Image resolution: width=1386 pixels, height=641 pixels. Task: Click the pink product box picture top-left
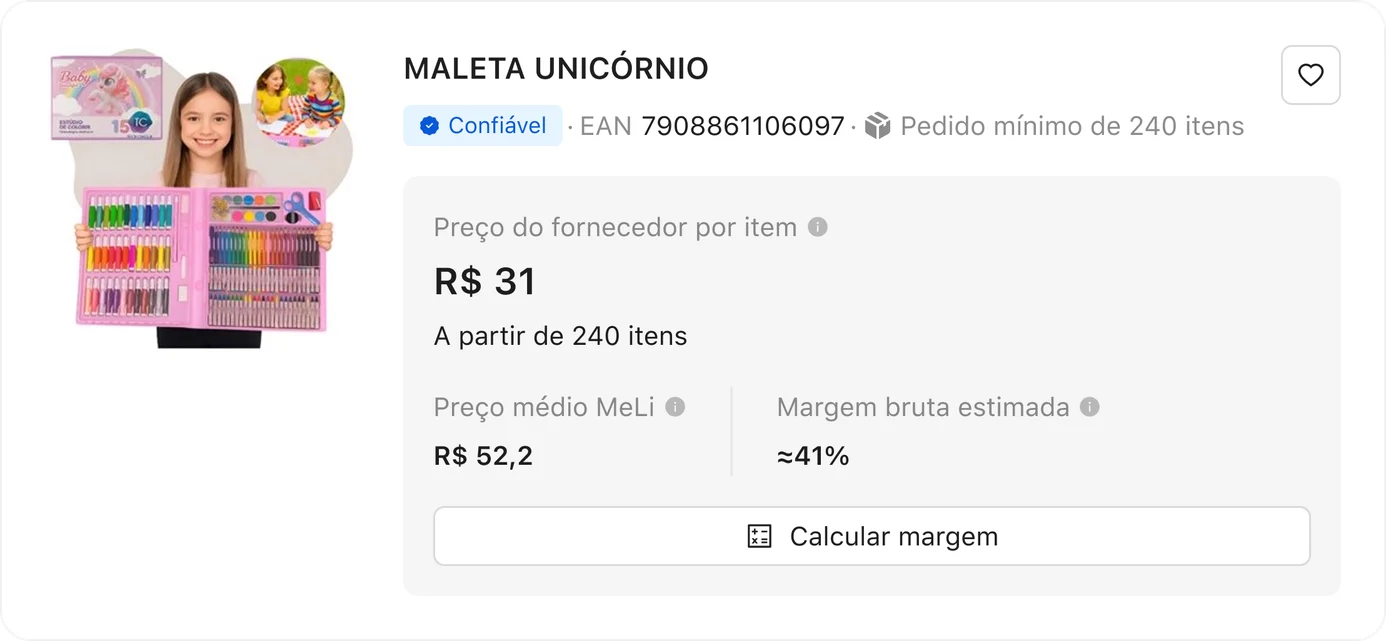(x=107, y=97)
